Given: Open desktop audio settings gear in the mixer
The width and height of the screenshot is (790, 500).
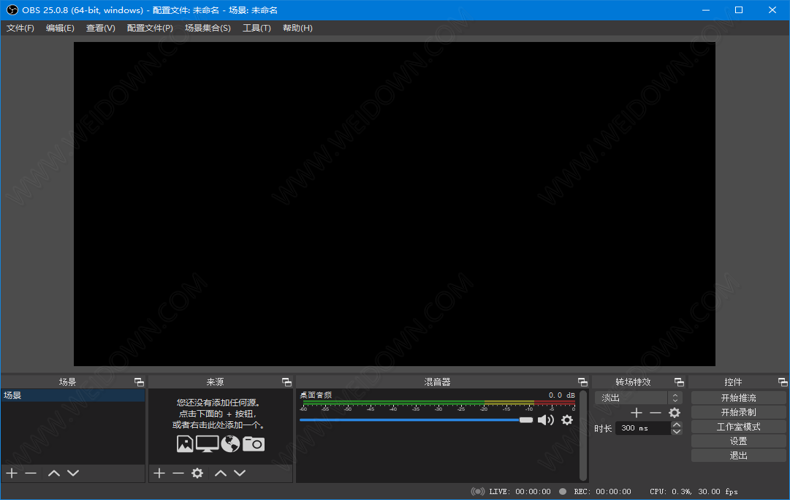Looking at the screenshot, I should tap(567, 420).
